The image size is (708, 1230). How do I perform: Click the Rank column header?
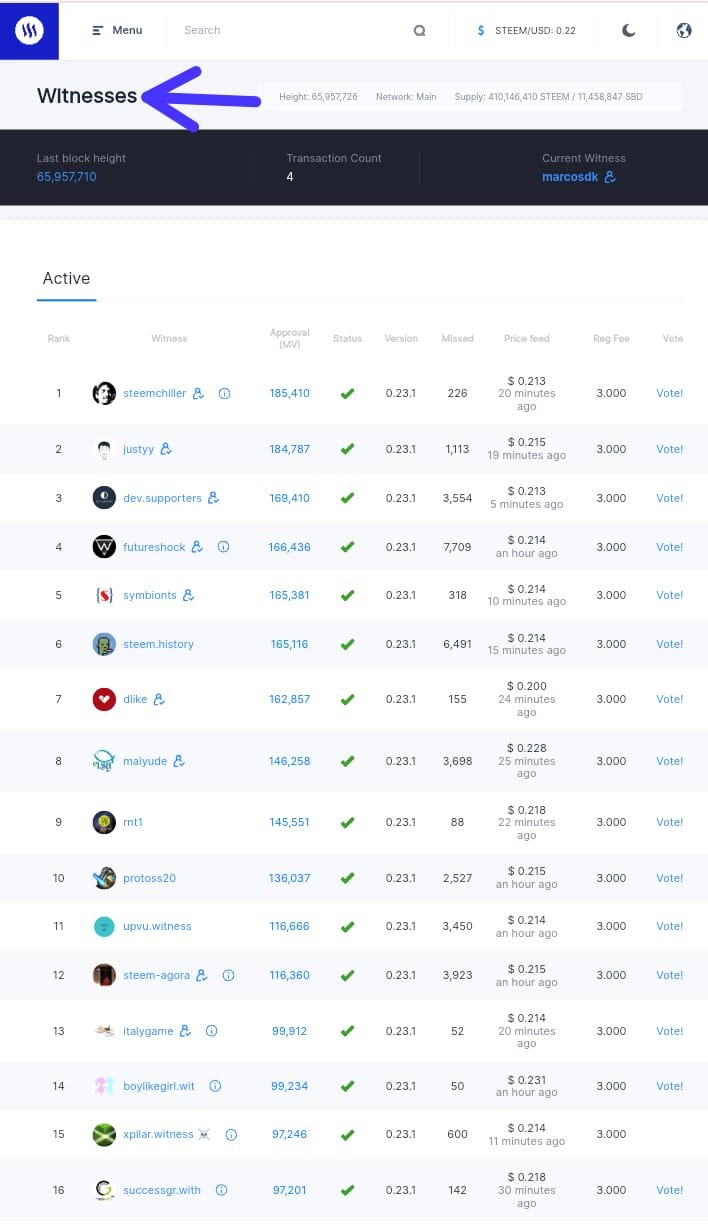59,338
